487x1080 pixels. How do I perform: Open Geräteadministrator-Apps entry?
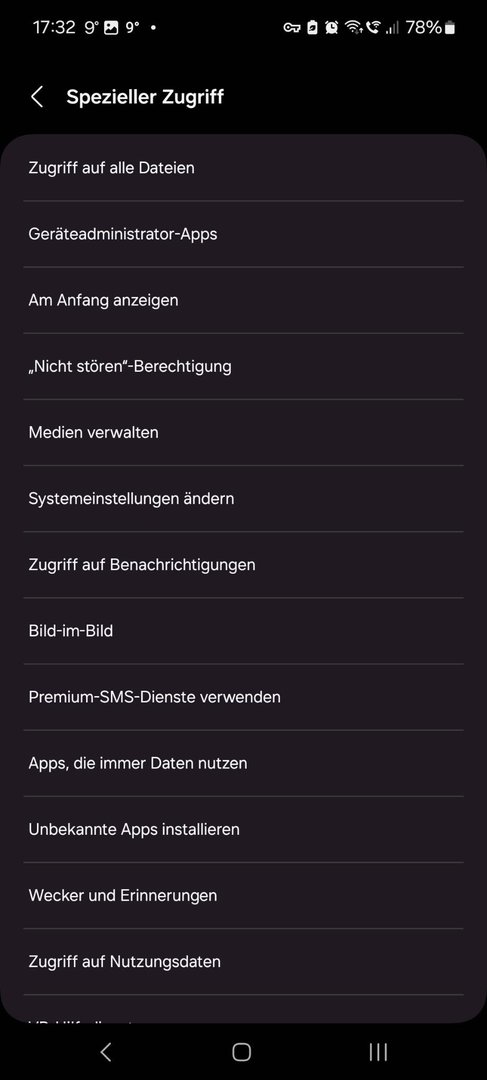coord(243,233)
